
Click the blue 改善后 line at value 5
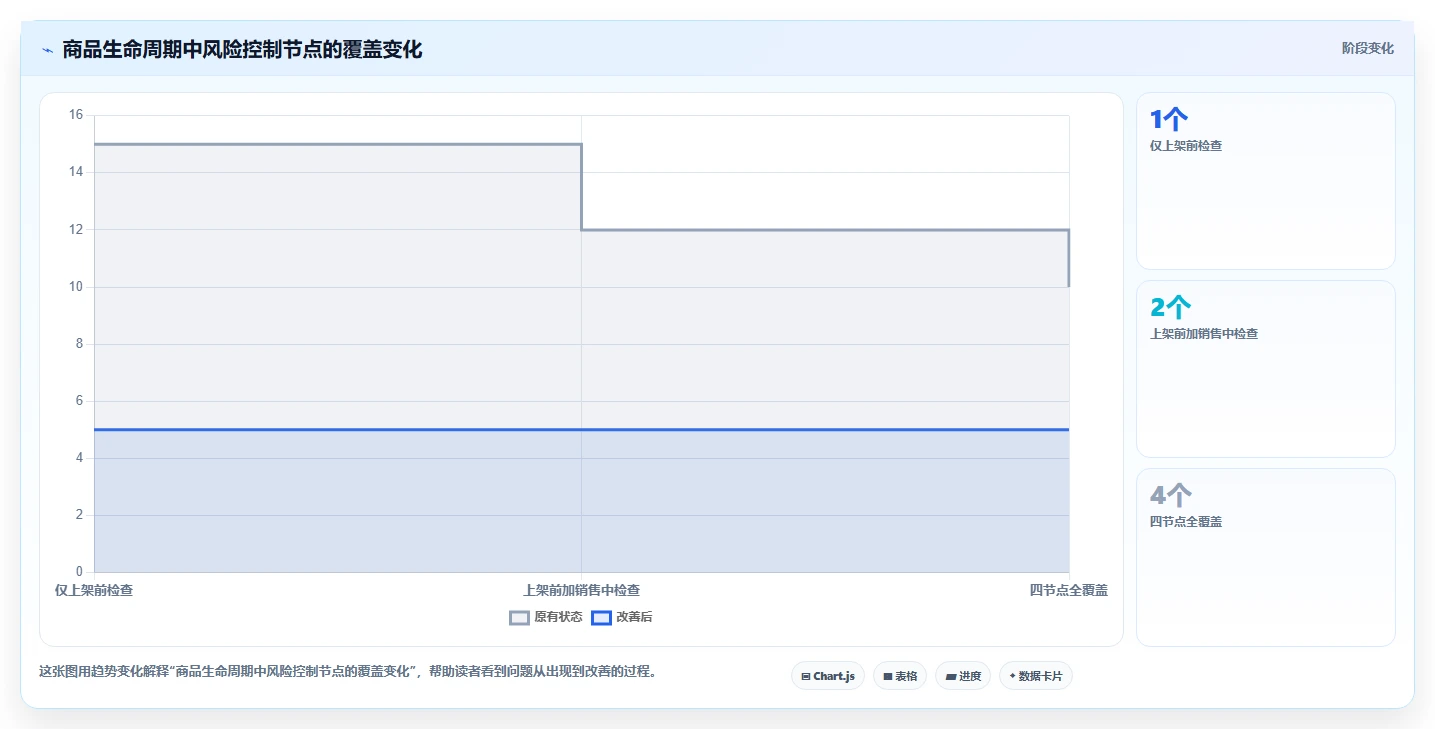tap(581, 429)
